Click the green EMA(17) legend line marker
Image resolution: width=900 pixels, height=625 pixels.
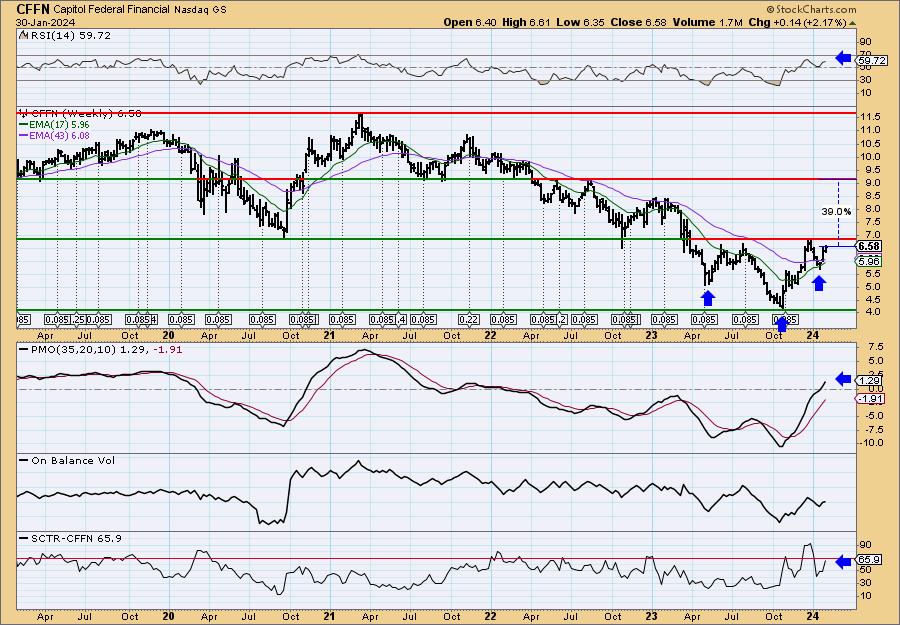(x=24, y=125)
